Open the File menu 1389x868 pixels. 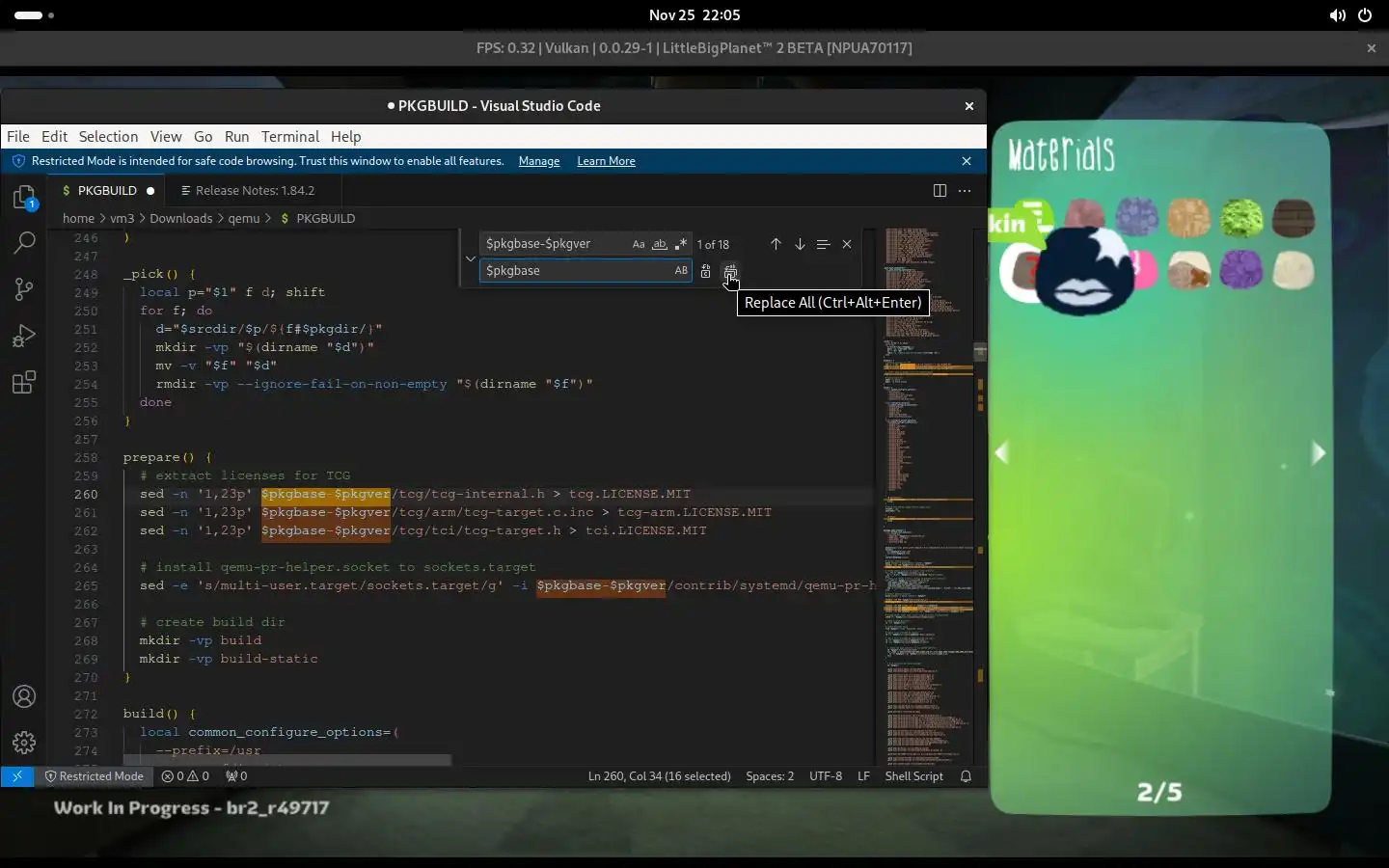tap(18, 137)
